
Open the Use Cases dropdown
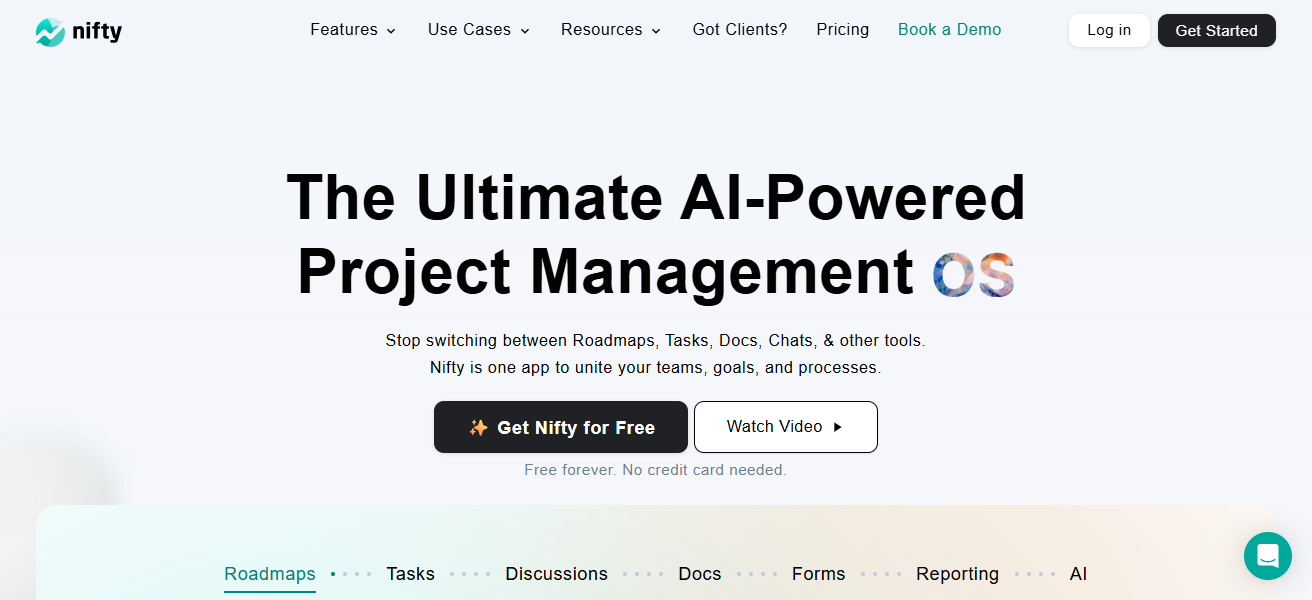[x=478, y=30]
